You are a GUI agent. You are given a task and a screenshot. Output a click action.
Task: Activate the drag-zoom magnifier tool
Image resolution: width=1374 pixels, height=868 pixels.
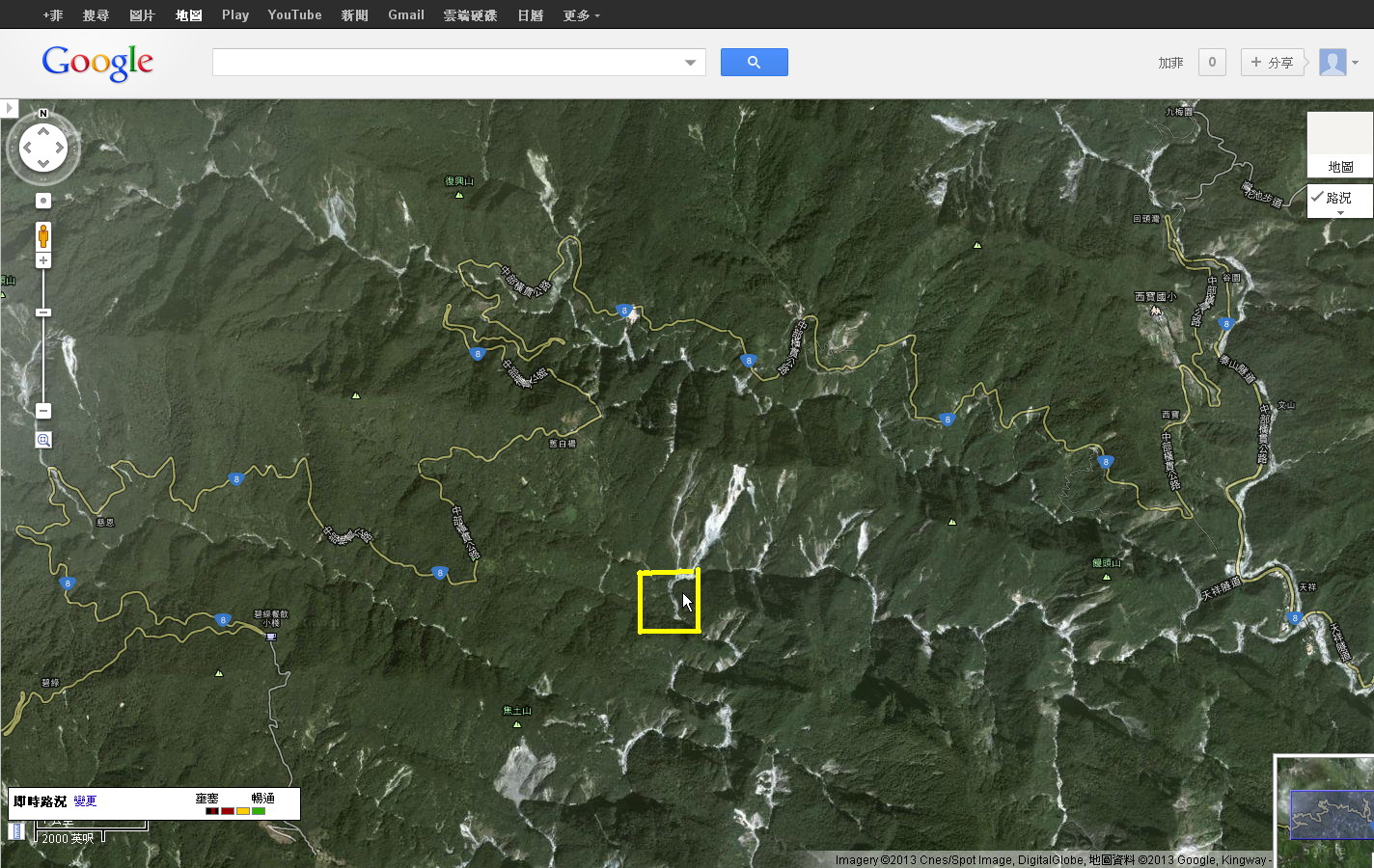click(43, 440)
